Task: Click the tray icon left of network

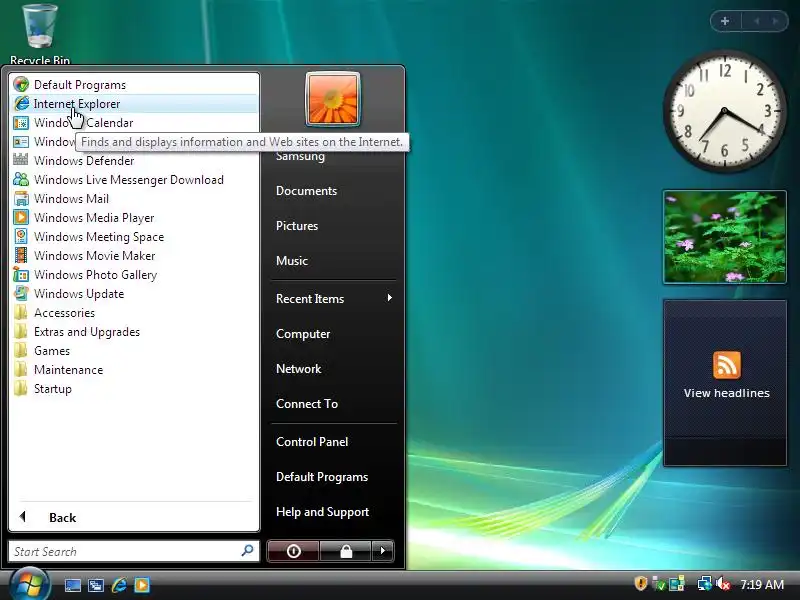Action: coord(677,584)
